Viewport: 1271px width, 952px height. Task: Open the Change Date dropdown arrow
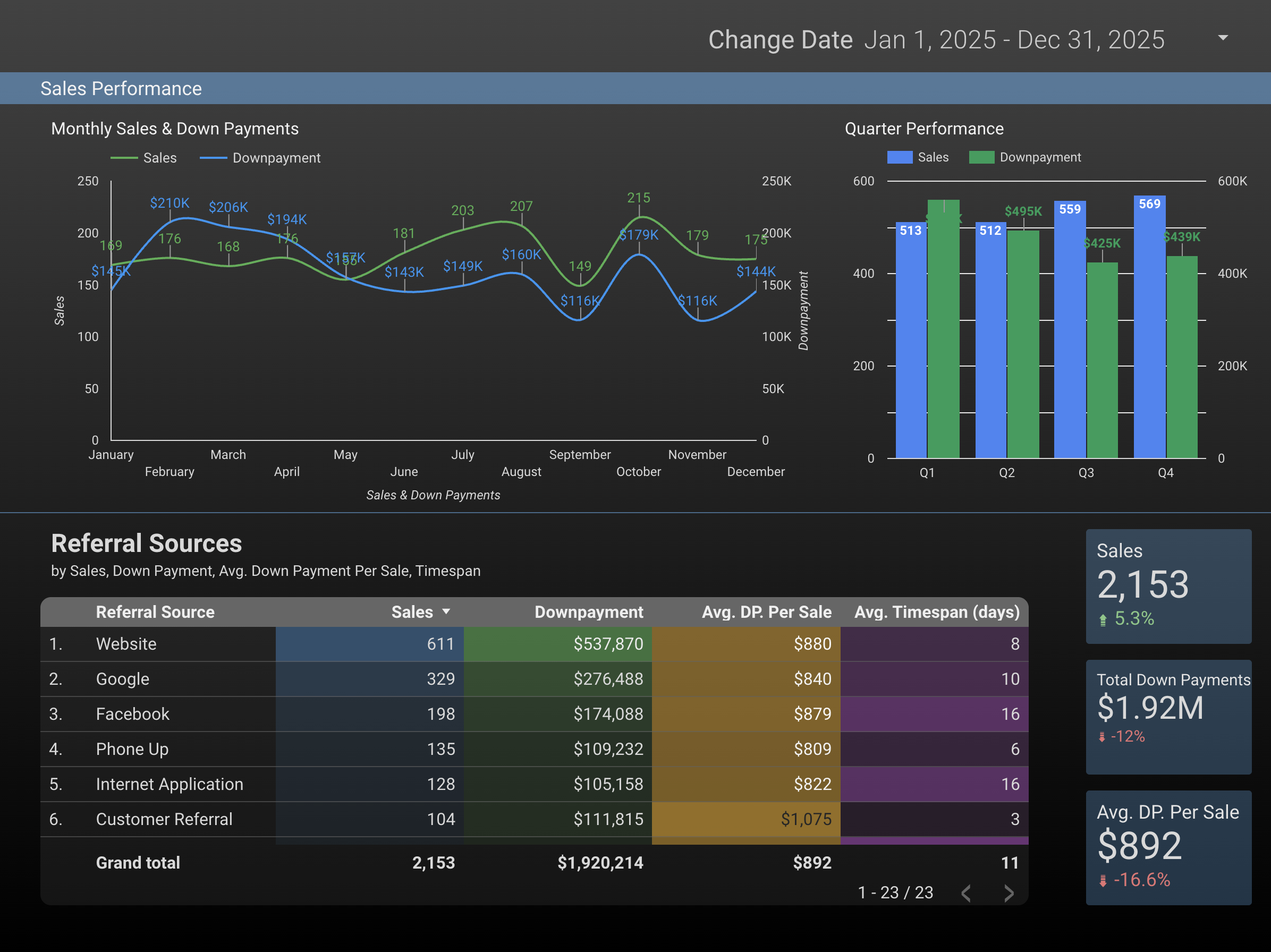pyautogui.click(x=1223, y=38)
